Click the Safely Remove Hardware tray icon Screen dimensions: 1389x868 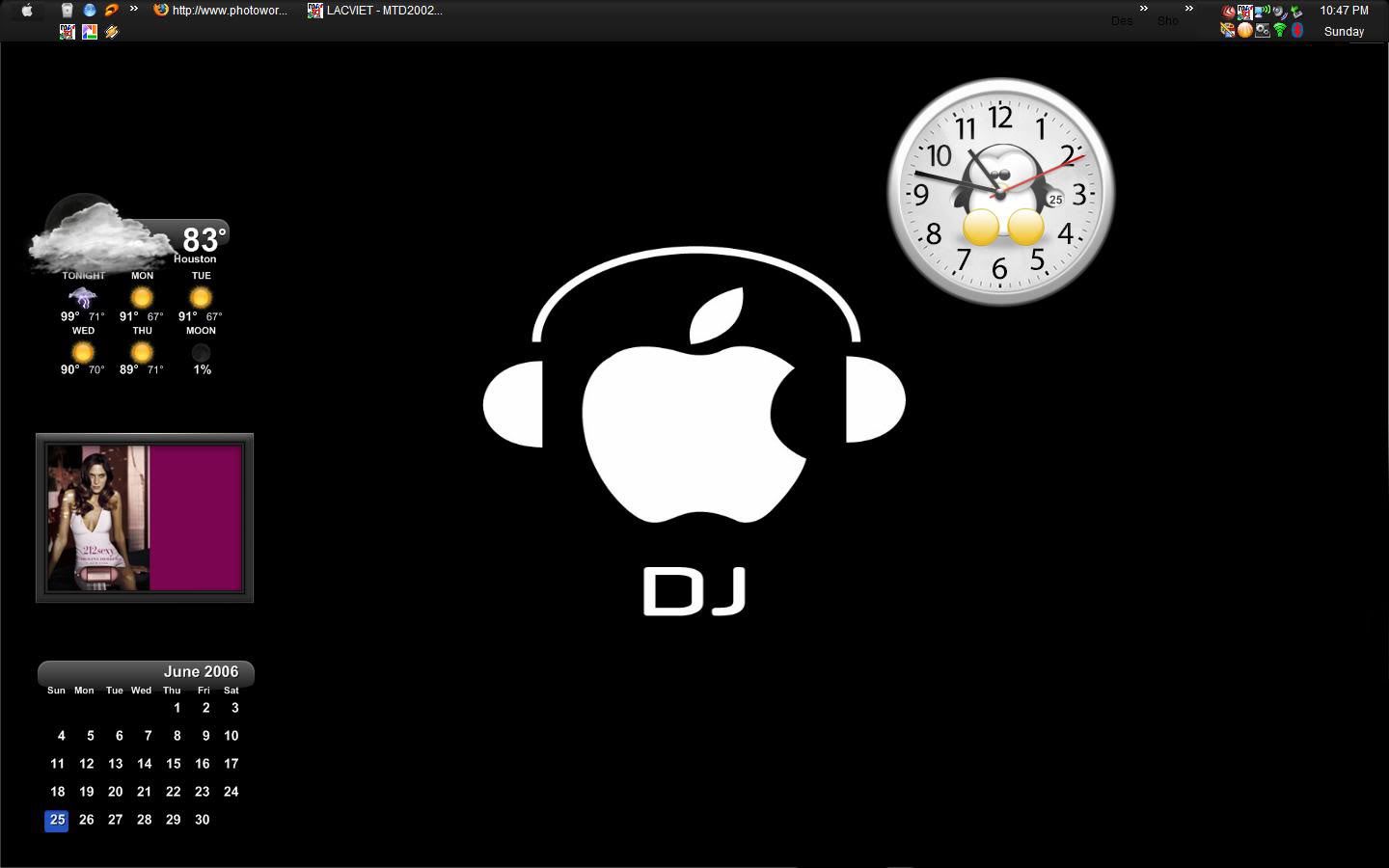point(1296,12)
